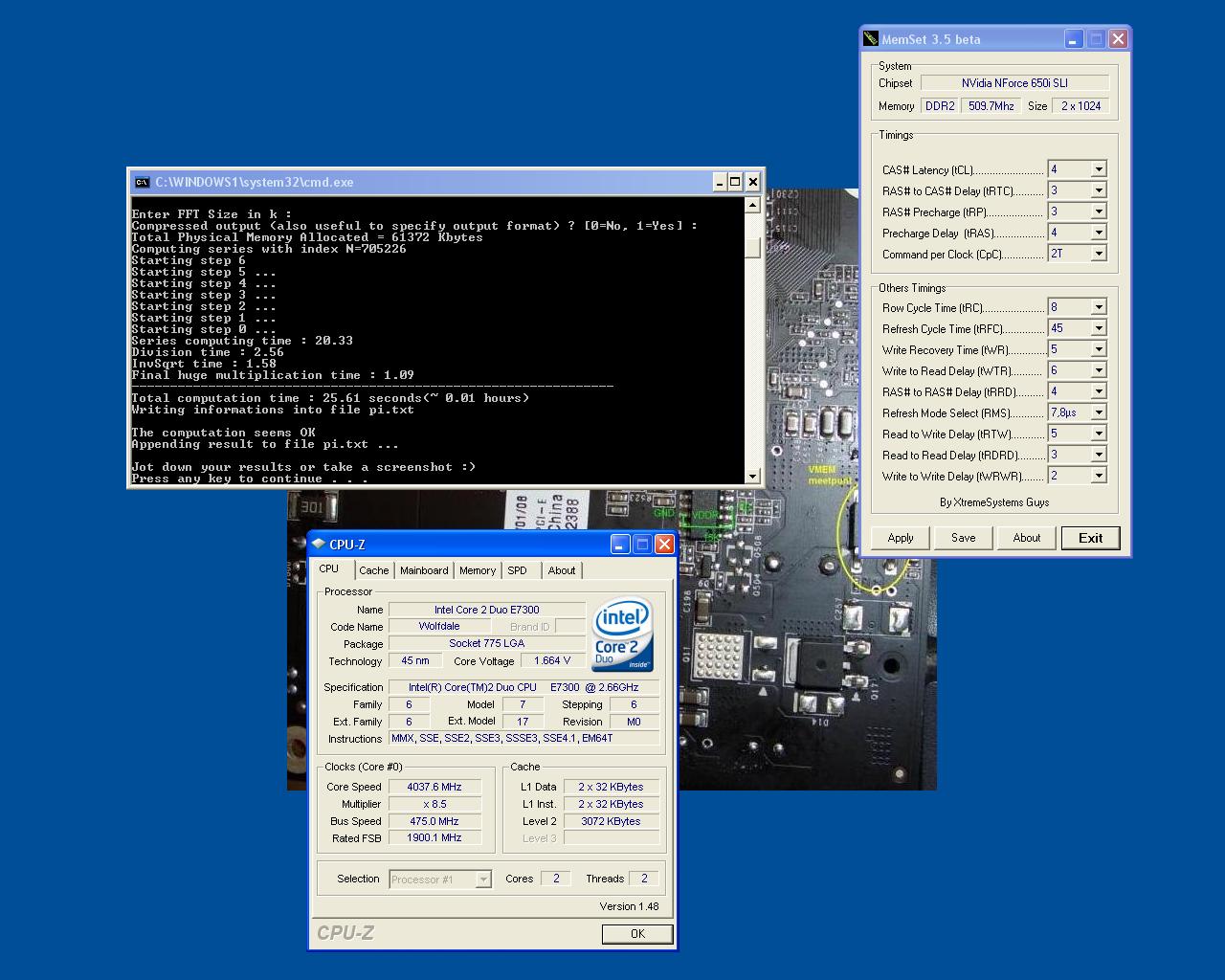Click cmd scrollbar down arrow
The height and width of the screenshot is (980, 1225).
coord(752,476)
